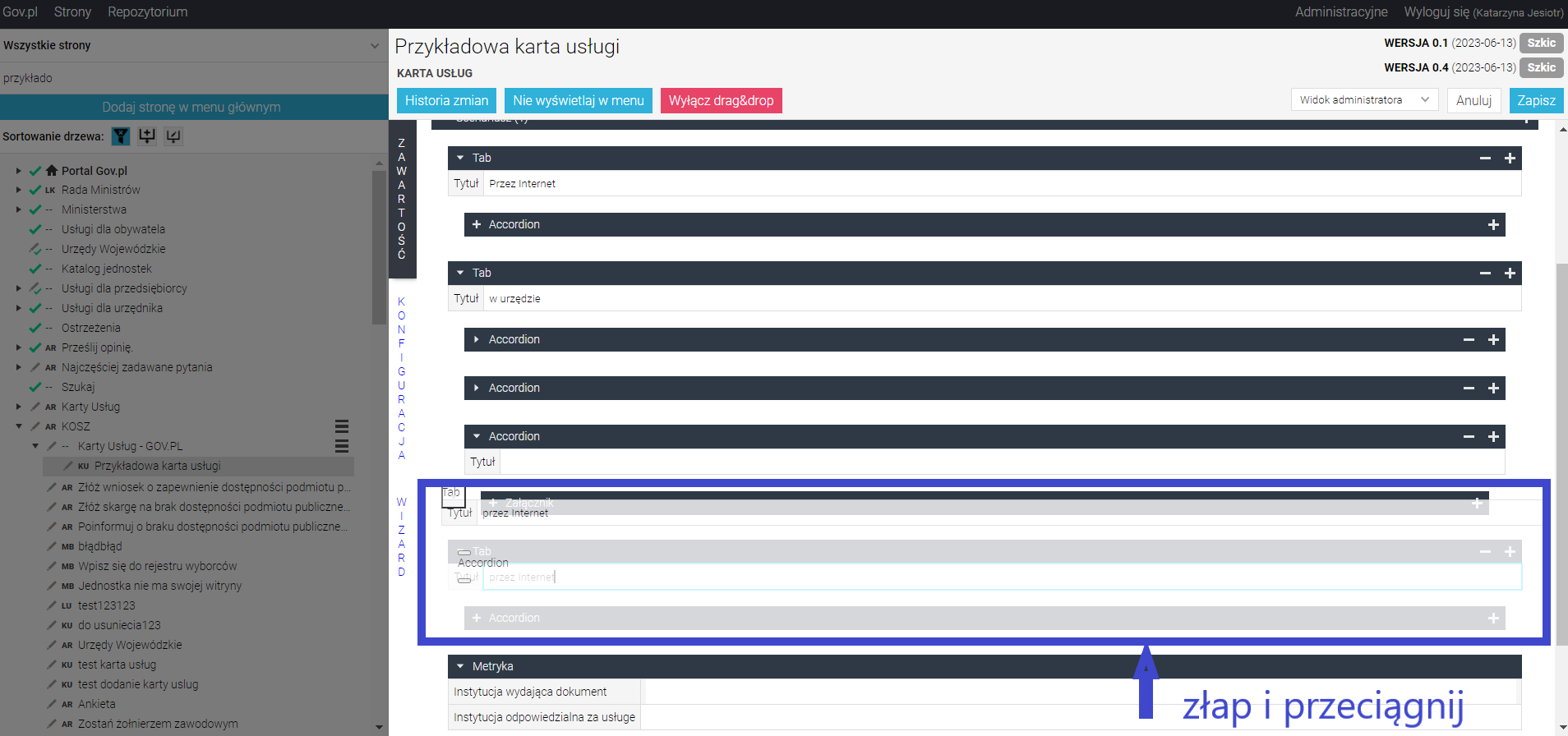The width and height of the screenshot is (1568, 736).
Task: Click the Anuluj button
Action: click(1473, 100)
